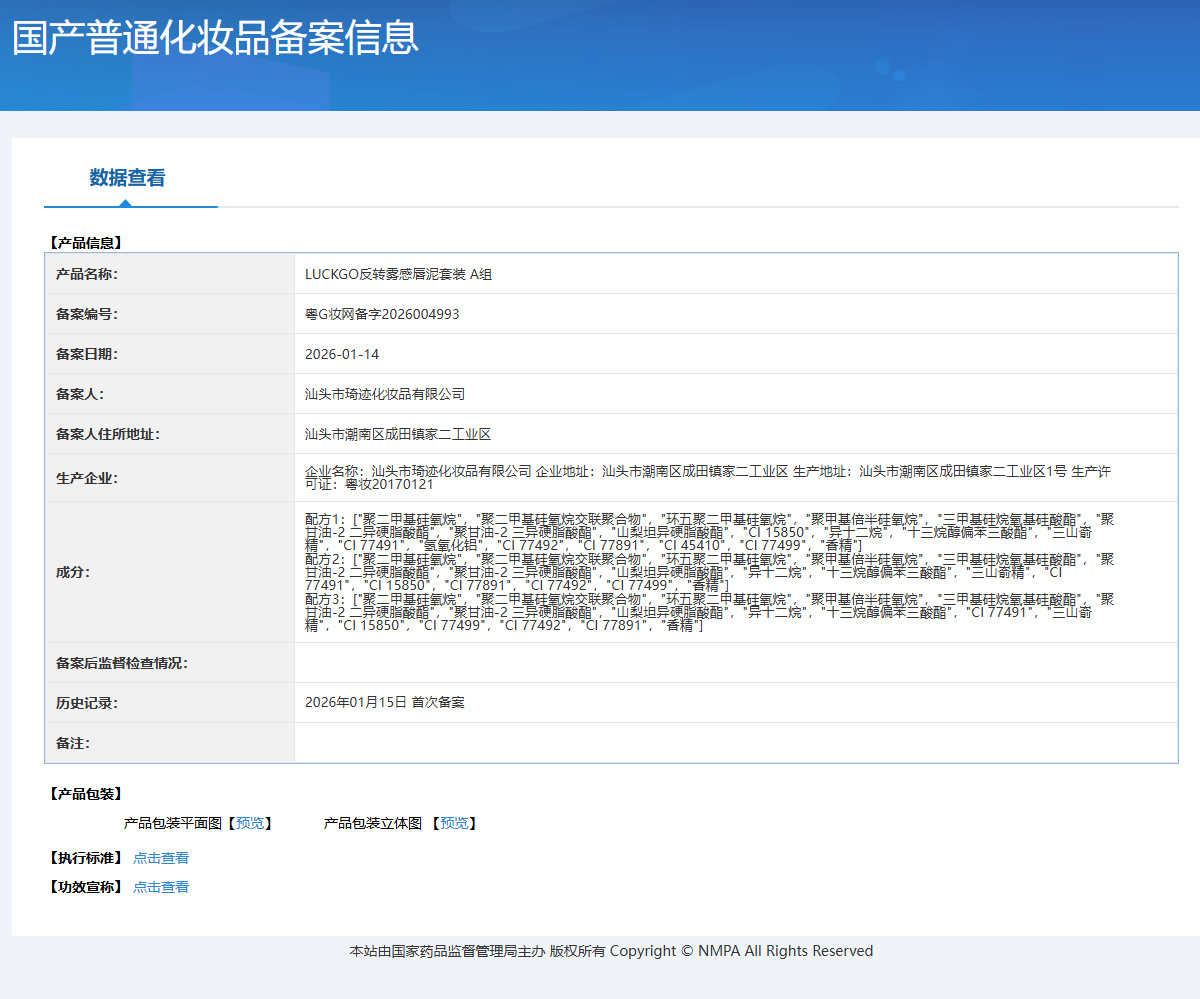
Task: Click the 备案编号 value 粤G妆网备字2026004993
Action: pyautogui.click(x=382, y=314)
